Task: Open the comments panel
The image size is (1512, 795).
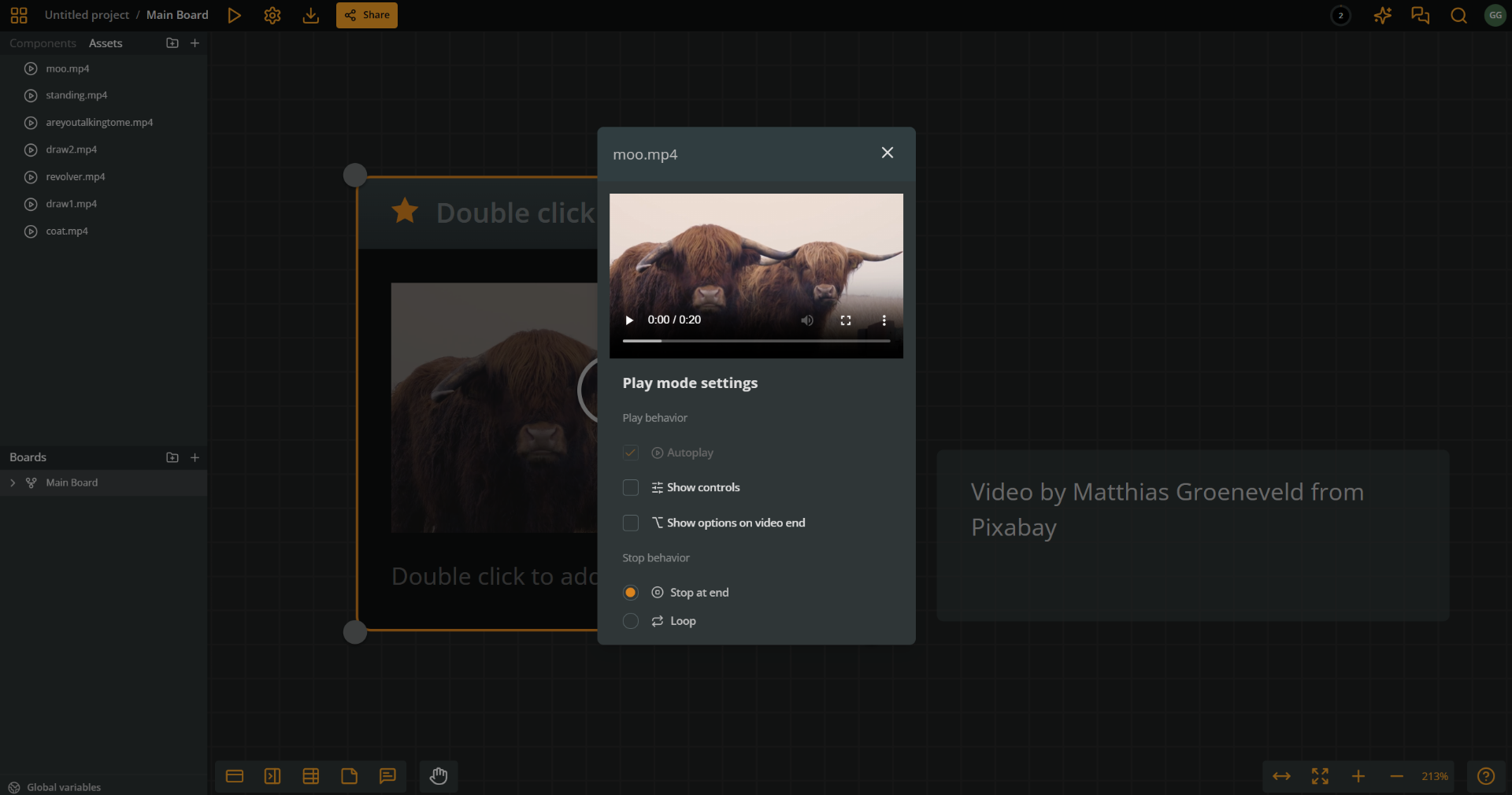Action: tap(1420, 15)
